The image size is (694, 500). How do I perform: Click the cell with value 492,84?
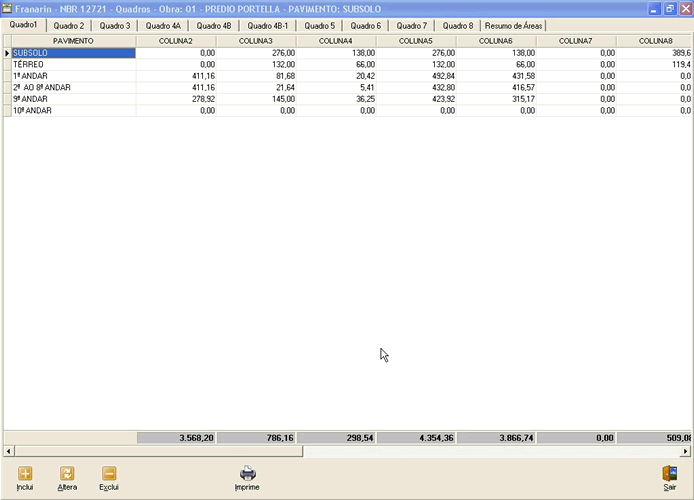416,76
